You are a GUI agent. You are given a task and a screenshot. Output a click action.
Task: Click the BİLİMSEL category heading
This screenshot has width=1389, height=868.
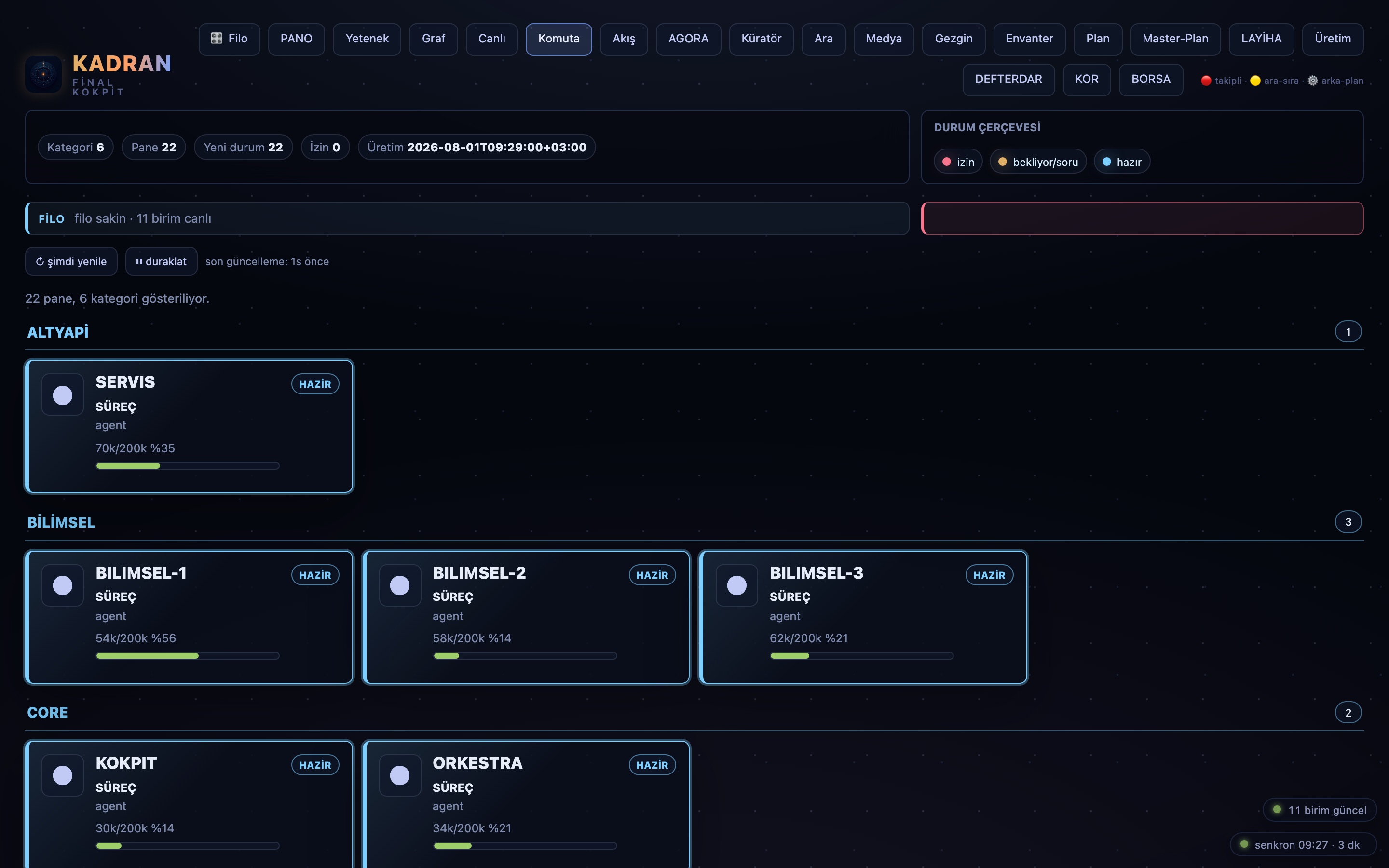(61, 522)
